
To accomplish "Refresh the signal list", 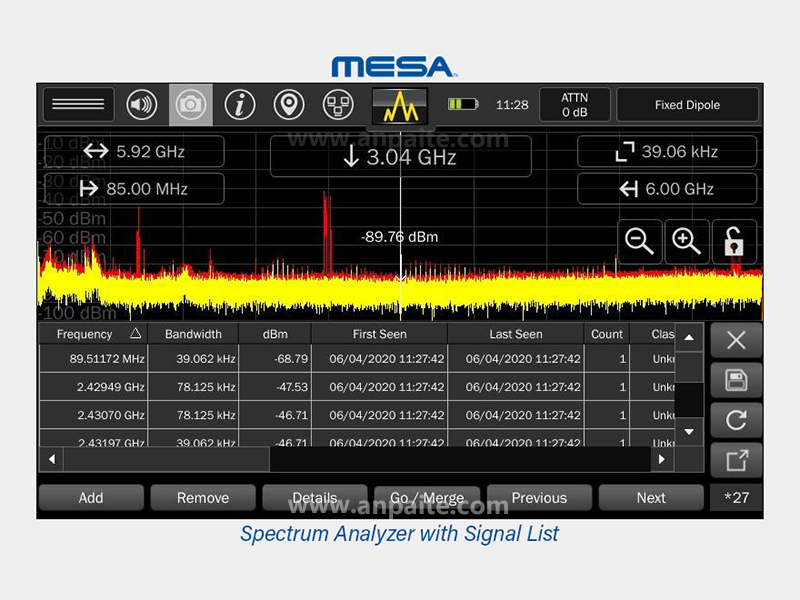I will 736,420.
